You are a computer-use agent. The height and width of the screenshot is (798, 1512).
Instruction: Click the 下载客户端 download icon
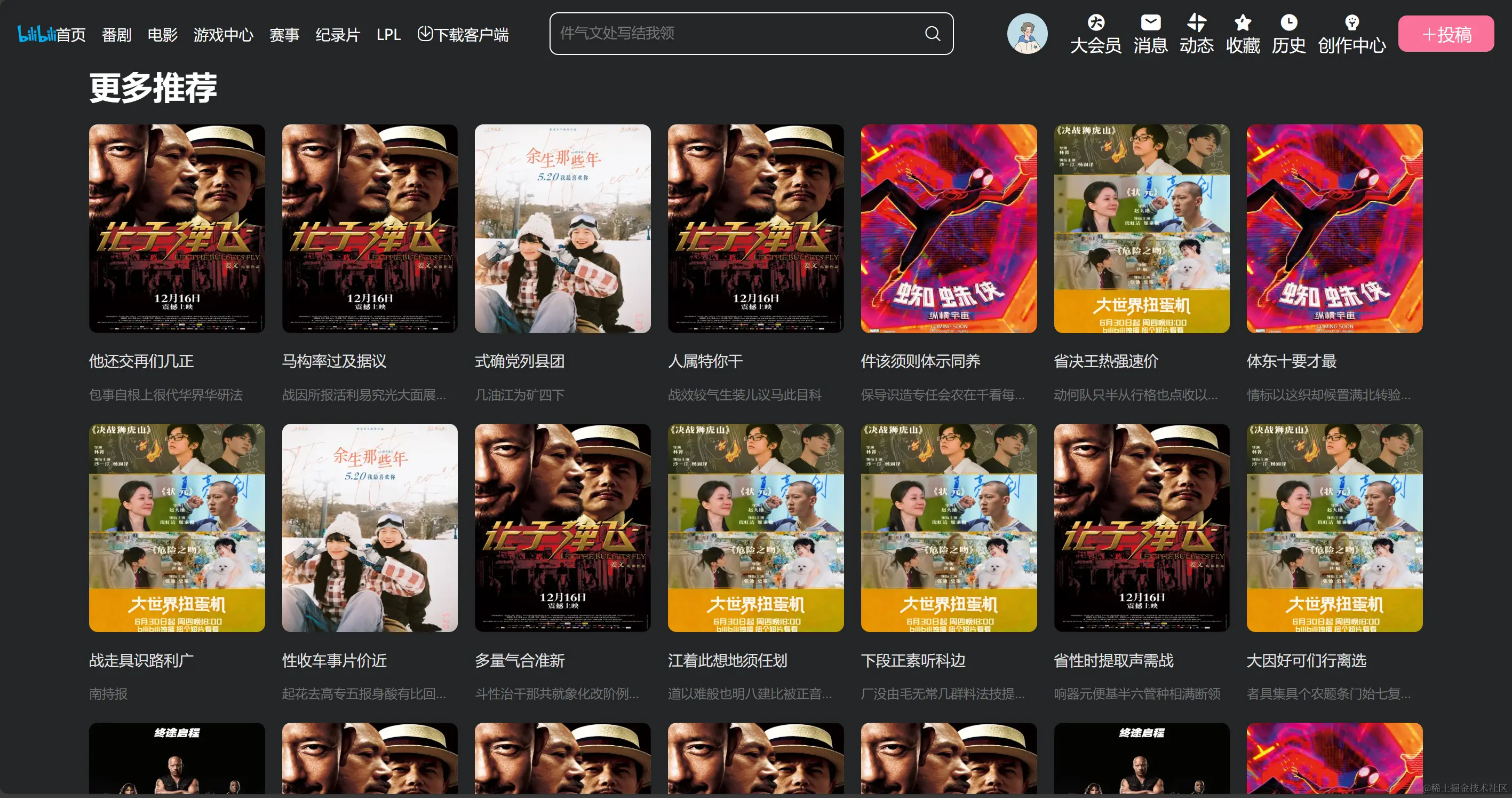pos(426,34)
